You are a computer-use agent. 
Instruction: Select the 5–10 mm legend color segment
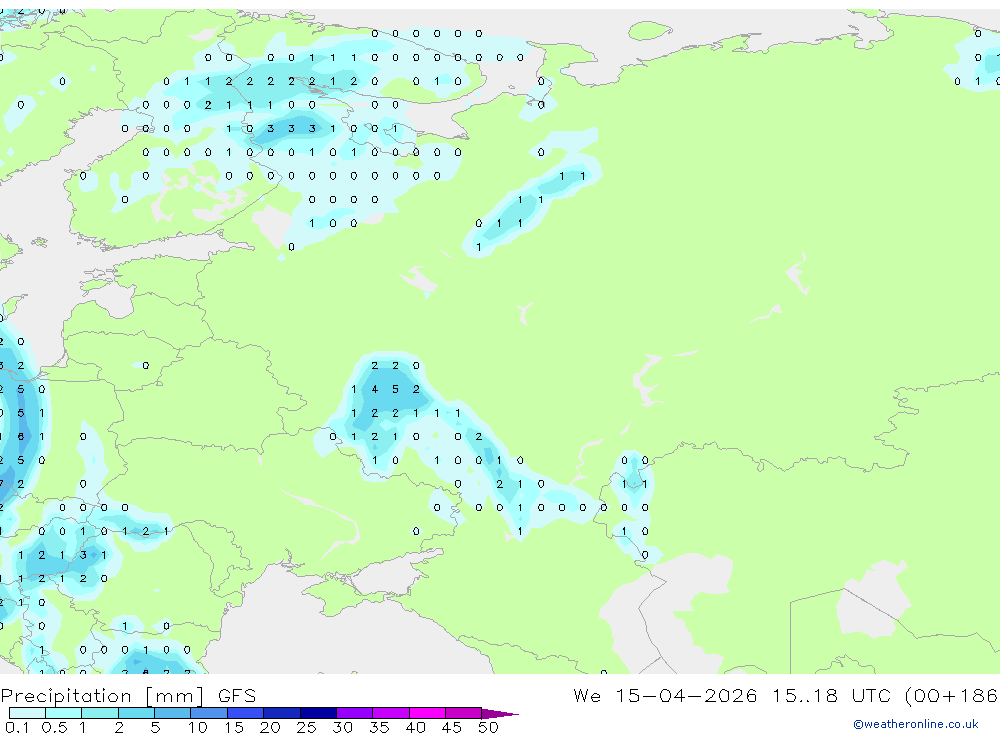[173, 713]
